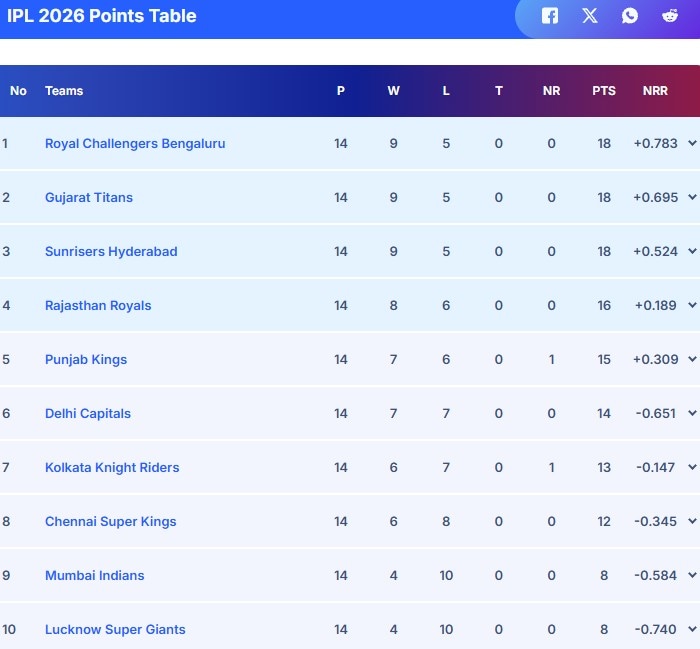
Task: Open Royal Challengers Bengaluru team link
Action: click(135, 144)
